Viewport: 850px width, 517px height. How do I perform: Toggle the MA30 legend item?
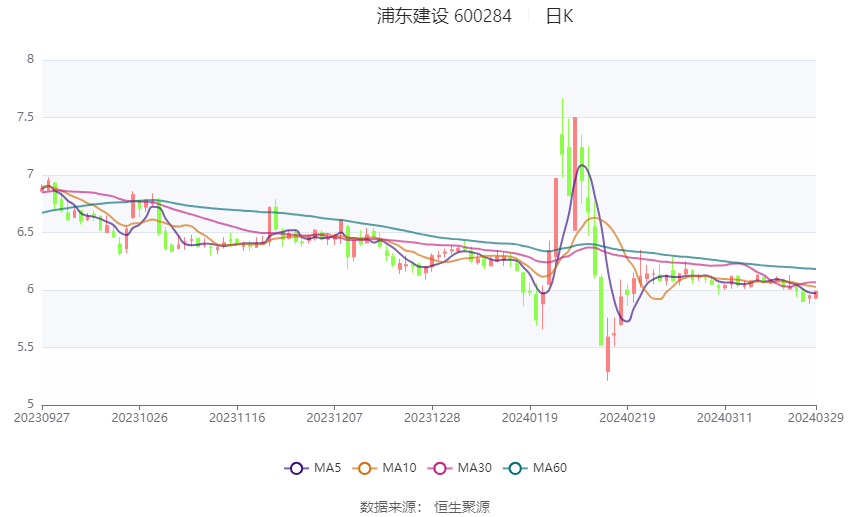click(x=460, y=468)
